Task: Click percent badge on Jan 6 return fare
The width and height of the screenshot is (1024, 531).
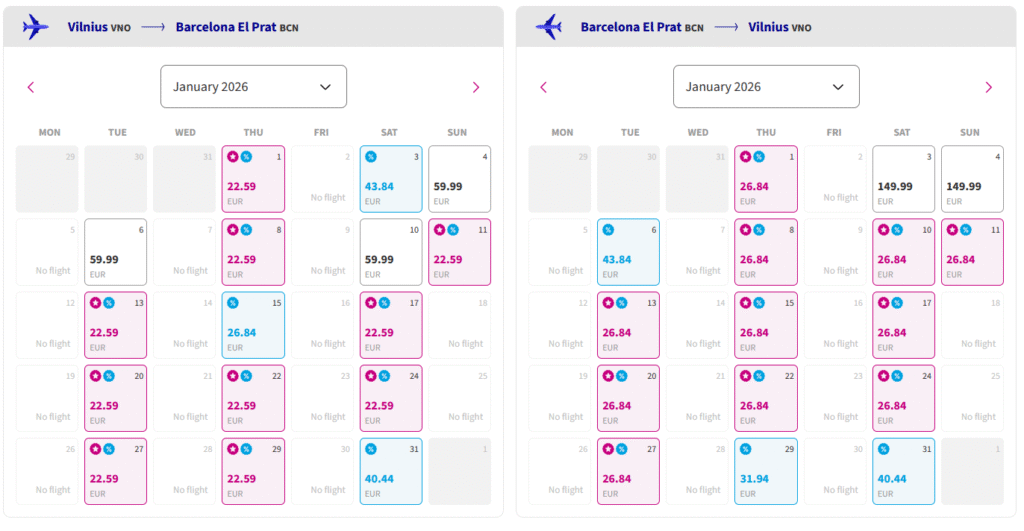Action: click(x=608, y=230)
